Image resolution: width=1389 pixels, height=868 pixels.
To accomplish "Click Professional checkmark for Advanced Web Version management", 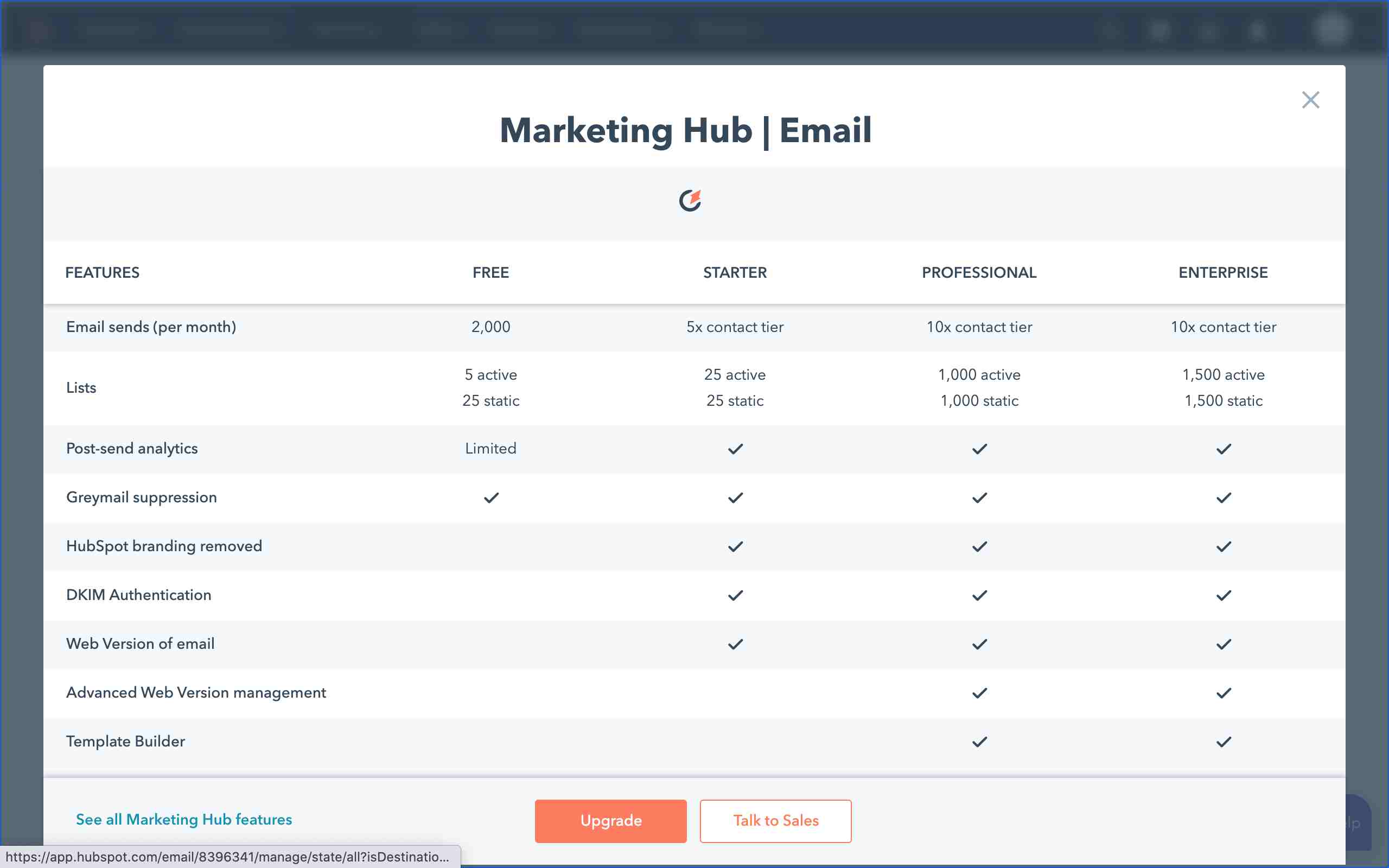I will [x=979, y=692].
